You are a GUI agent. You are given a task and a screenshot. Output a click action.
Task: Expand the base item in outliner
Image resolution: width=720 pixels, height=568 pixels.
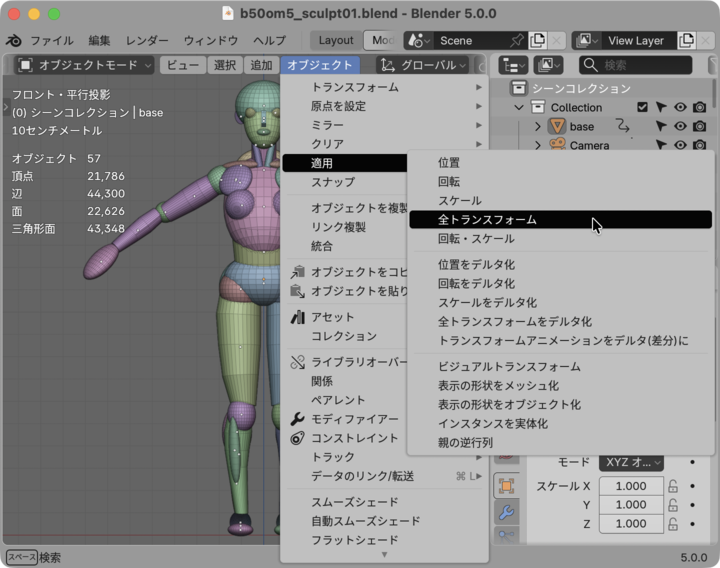[538, 126]
